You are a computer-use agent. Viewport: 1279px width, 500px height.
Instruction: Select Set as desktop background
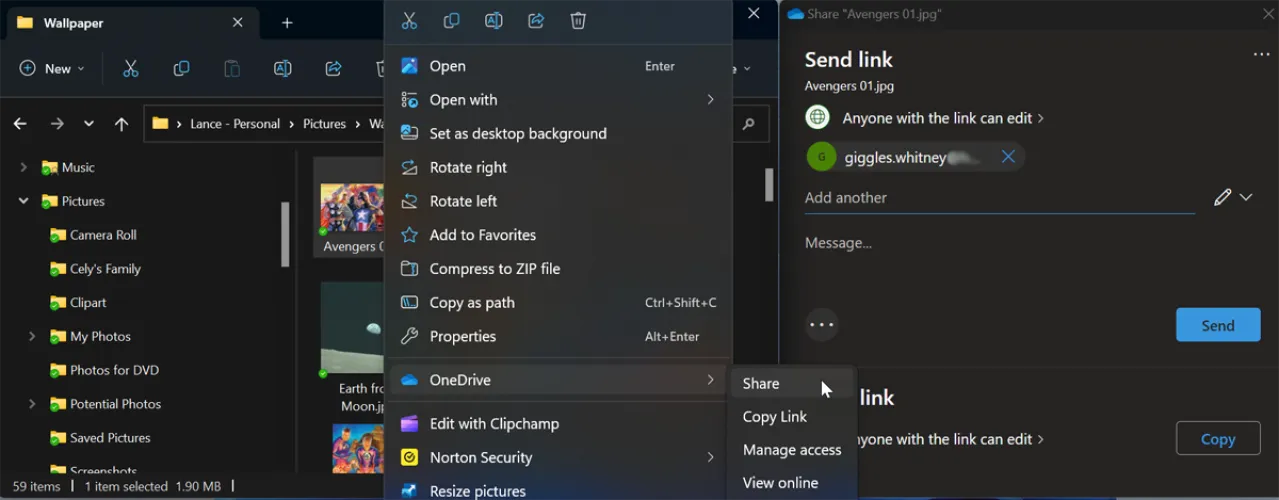(x=517, y=133)
